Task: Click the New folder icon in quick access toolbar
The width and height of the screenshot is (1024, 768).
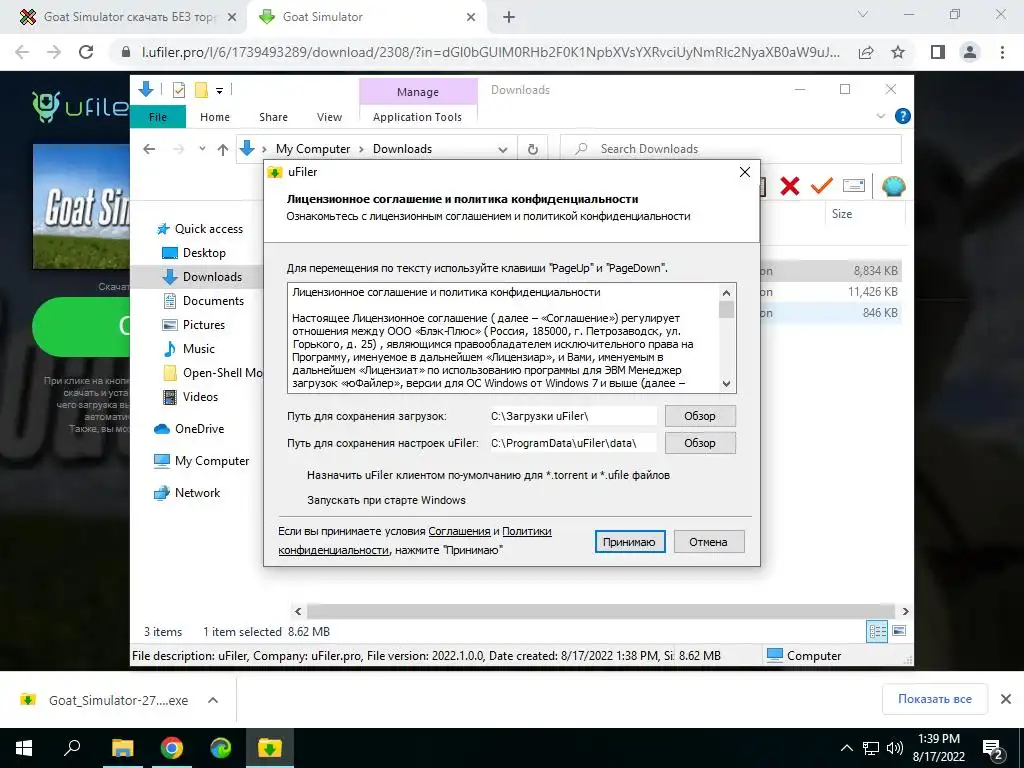Action: [201, 90]
